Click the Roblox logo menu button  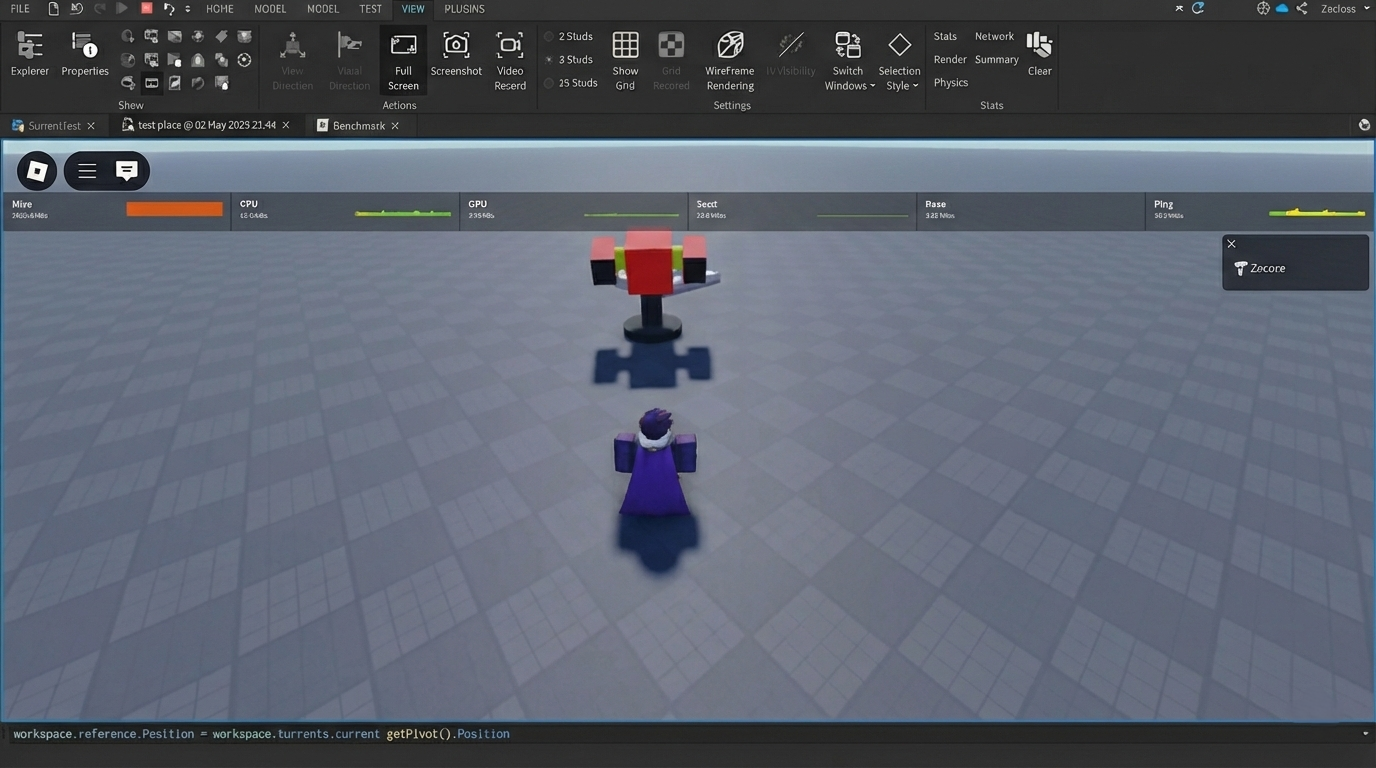(37, 171)
